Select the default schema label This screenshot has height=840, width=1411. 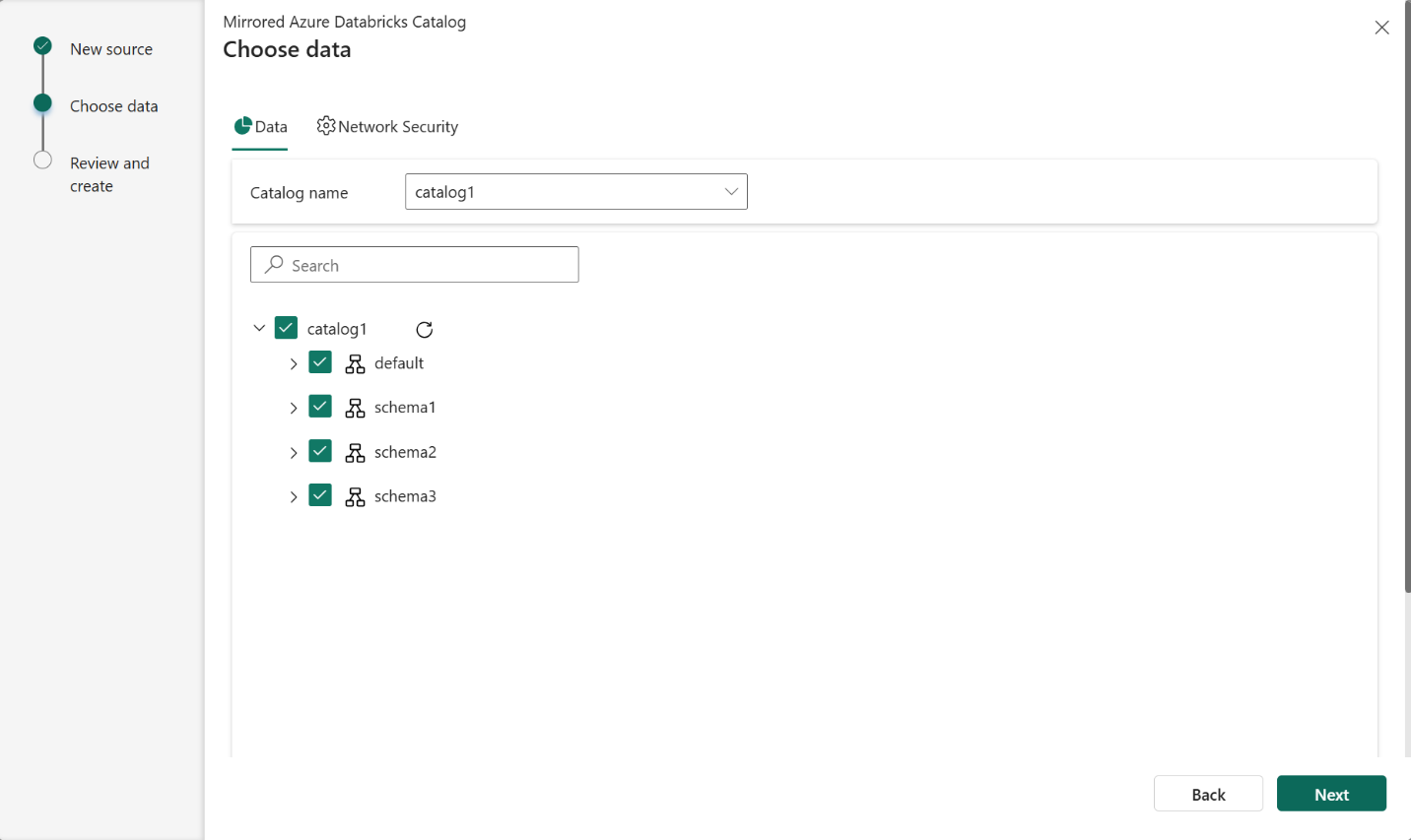399,363
